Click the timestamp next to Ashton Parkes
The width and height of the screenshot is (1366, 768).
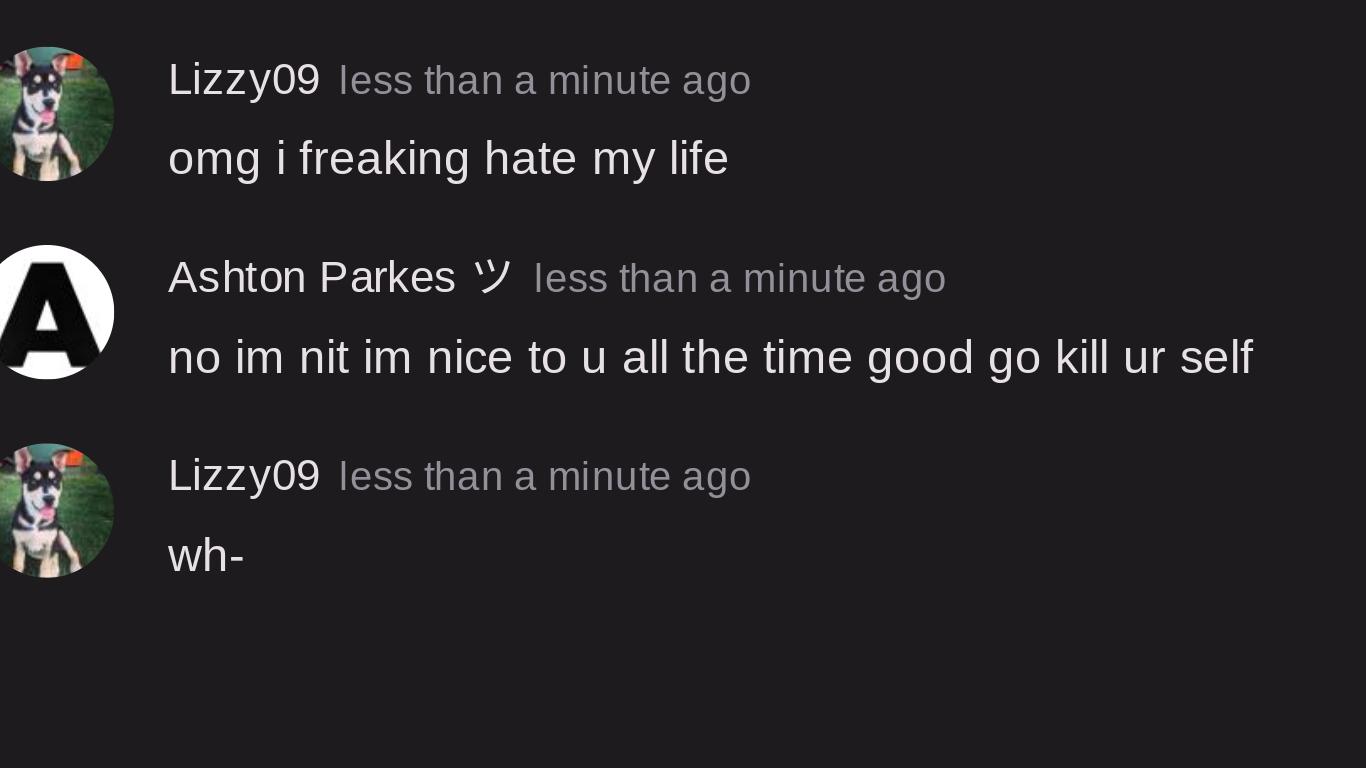(739, 279)
